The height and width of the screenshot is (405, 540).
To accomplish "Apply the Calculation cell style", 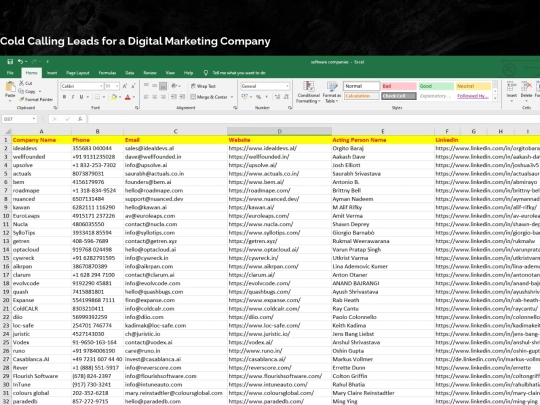I will [x=362, y=96].
